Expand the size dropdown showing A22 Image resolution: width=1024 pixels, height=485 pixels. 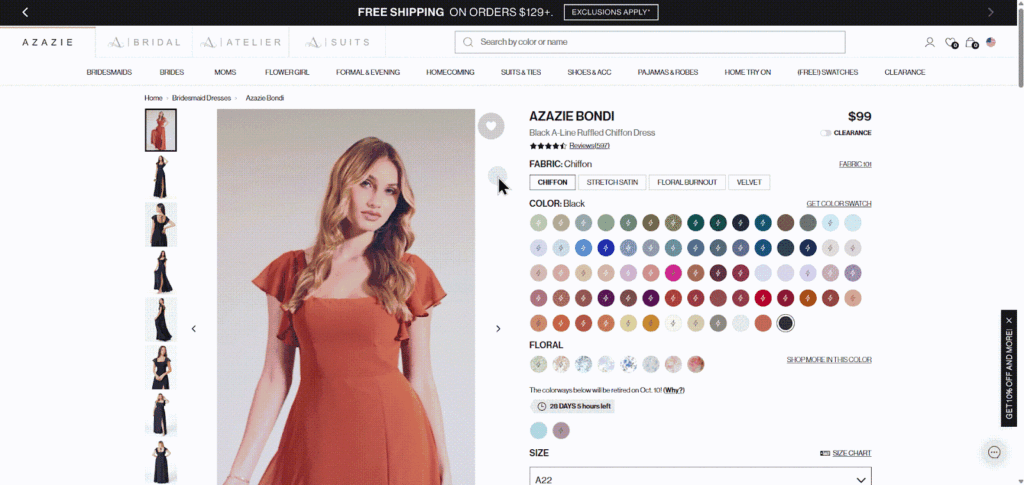[x=700, y=479]
